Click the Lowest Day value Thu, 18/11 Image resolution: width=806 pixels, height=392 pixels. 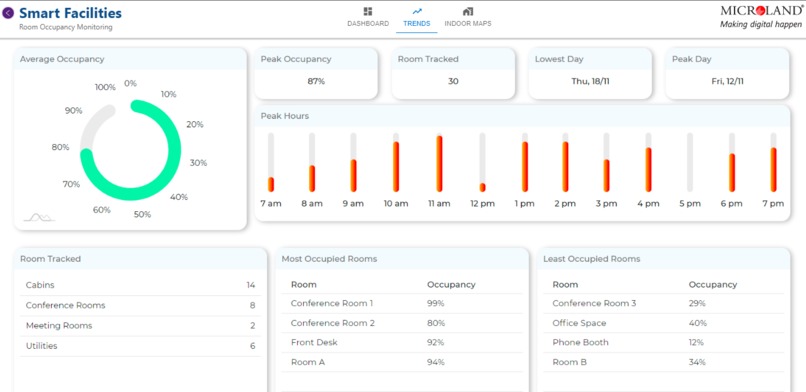(590, 81)
